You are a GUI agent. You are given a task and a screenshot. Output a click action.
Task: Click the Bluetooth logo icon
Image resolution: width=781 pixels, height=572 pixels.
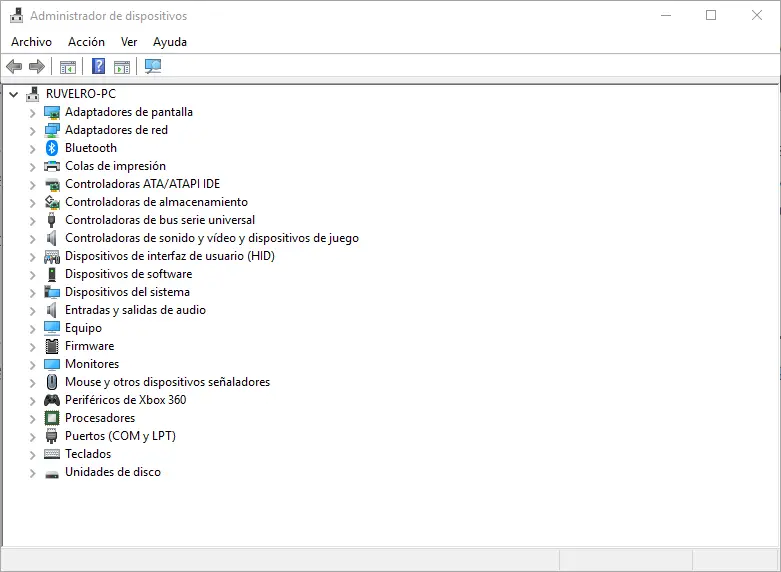52,148
